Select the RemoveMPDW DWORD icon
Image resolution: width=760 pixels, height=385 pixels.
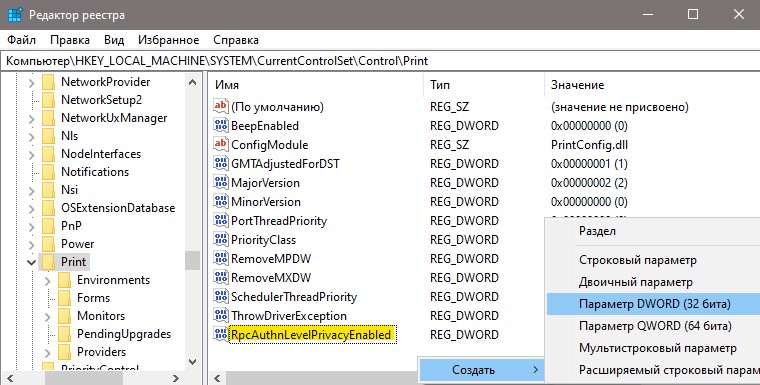coord(221,258)
